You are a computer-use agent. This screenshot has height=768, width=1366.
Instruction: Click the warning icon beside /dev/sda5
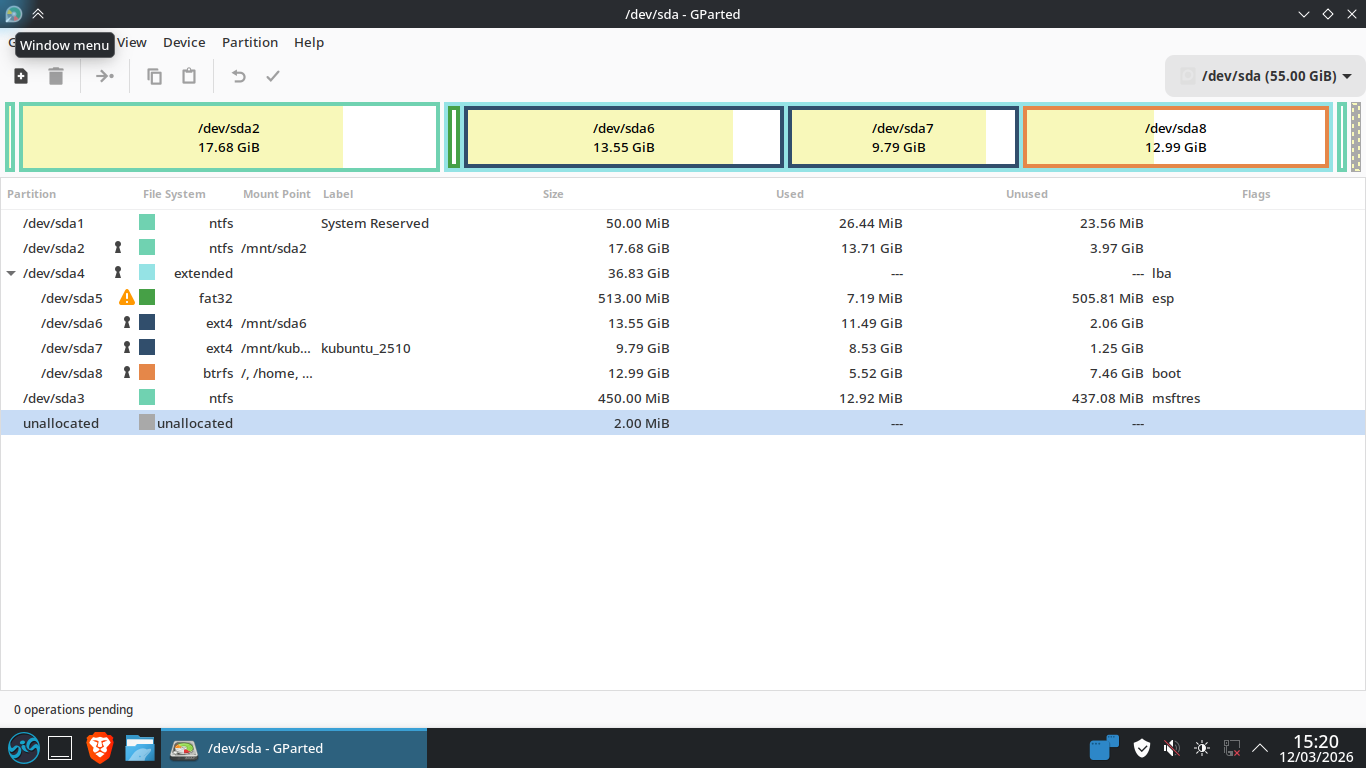click(x=127, y=298)
